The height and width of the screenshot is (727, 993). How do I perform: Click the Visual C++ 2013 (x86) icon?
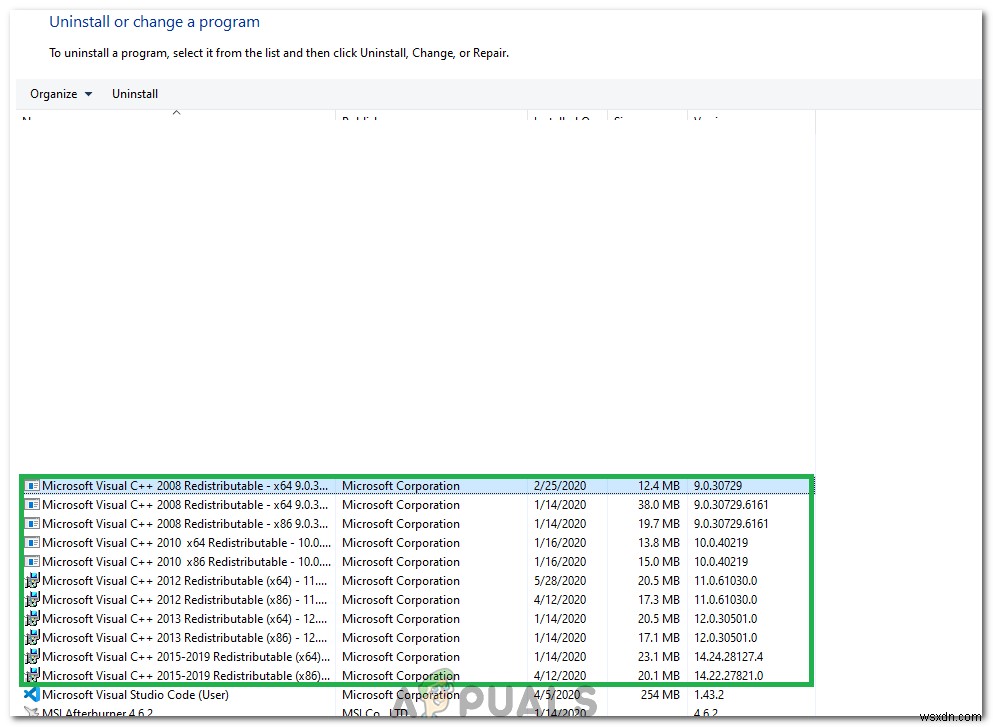click(33, 638)
